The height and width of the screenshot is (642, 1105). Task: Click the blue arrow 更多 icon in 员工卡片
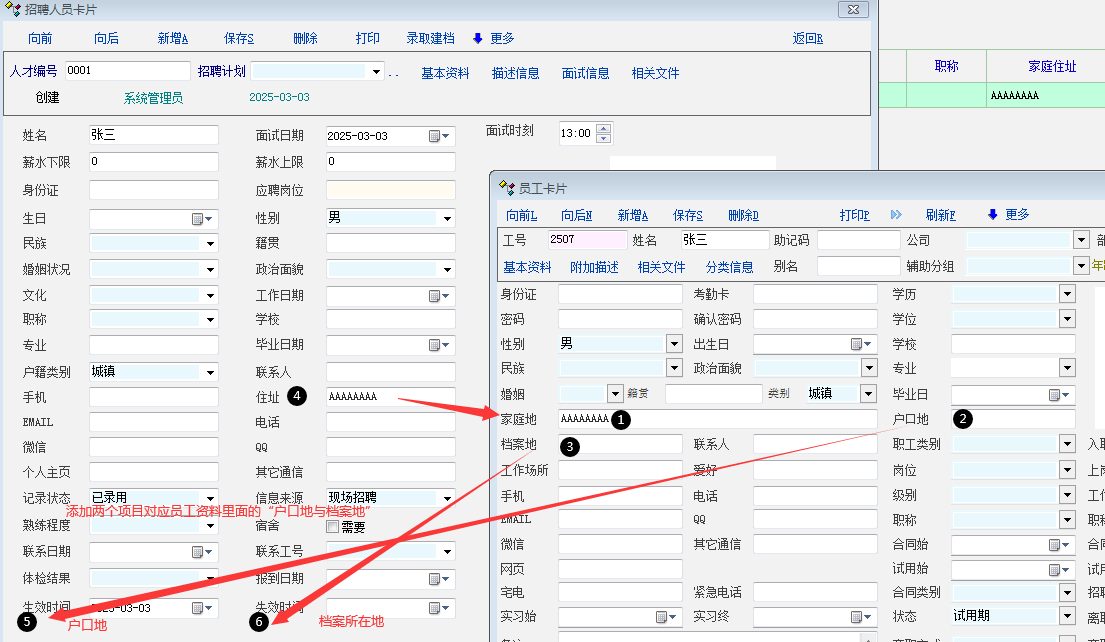992,215
